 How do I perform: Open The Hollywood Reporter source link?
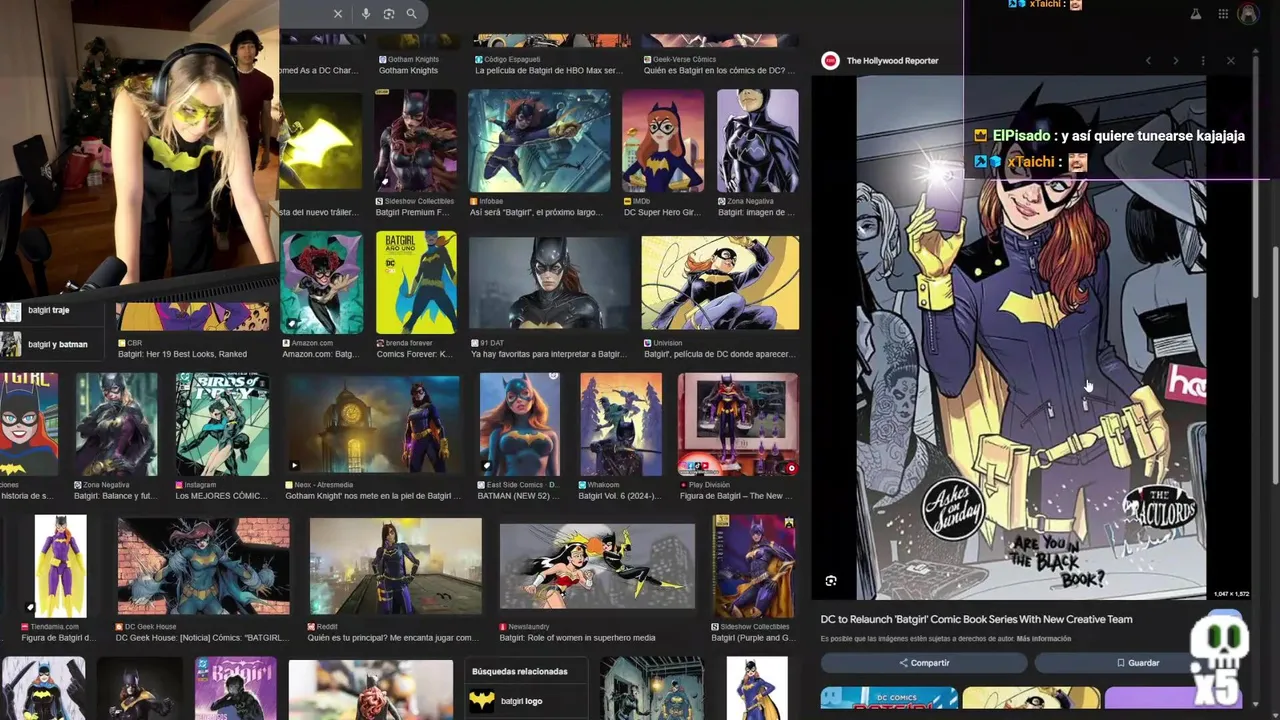[892, 61]
